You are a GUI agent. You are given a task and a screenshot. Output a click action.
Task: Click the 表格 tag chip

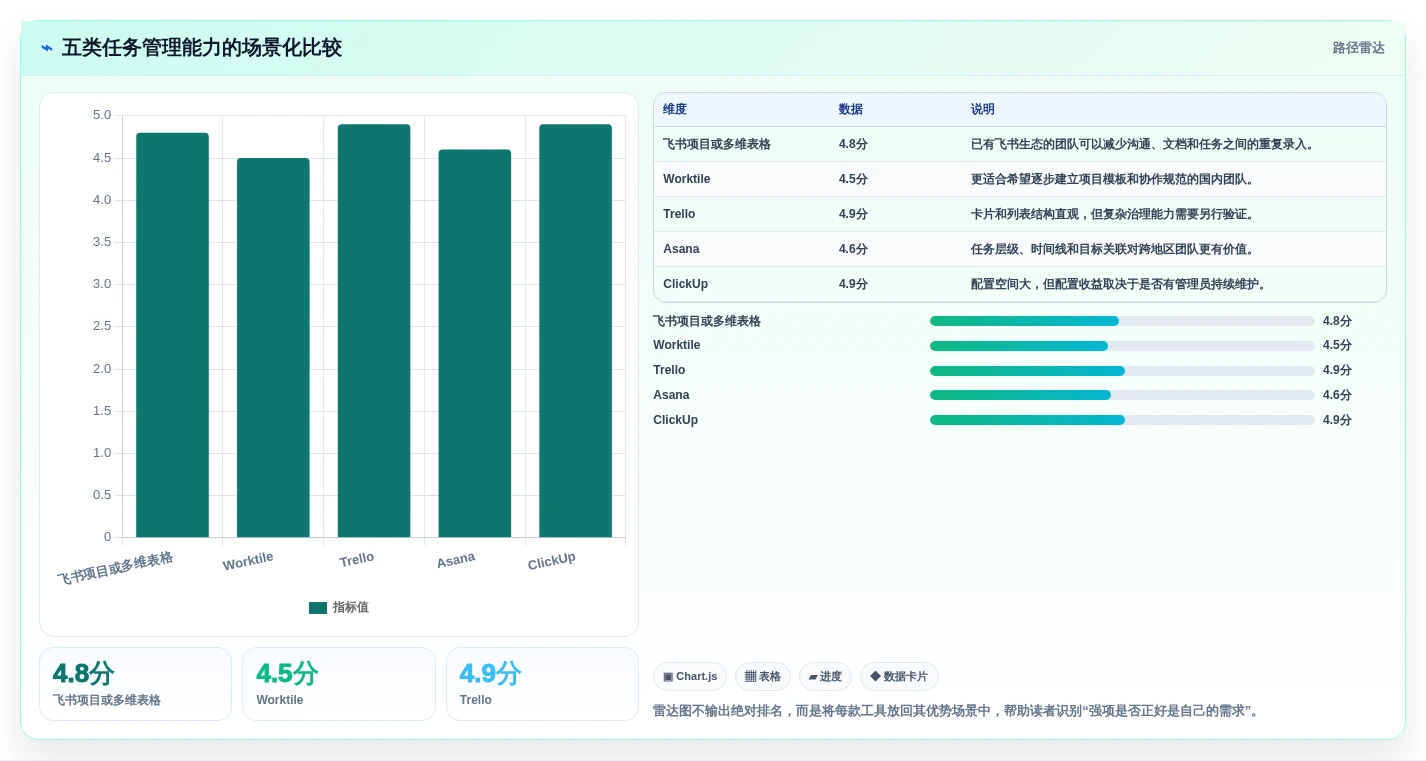[763, 677]
